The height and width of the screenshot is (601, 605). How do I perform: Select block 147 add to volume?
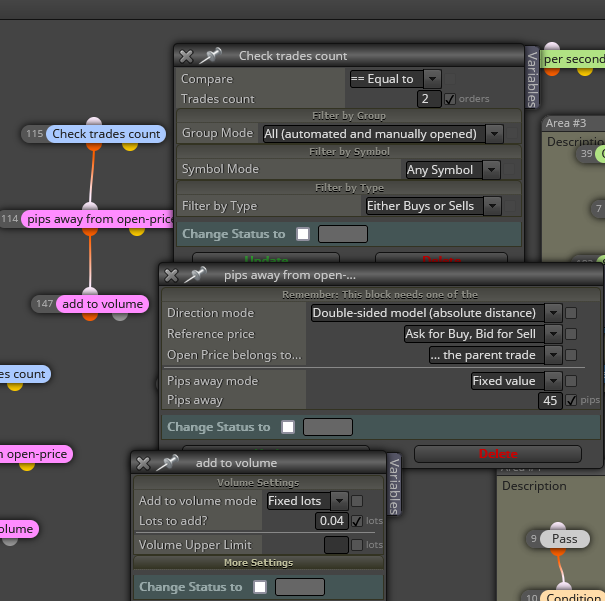pos(102,304)
